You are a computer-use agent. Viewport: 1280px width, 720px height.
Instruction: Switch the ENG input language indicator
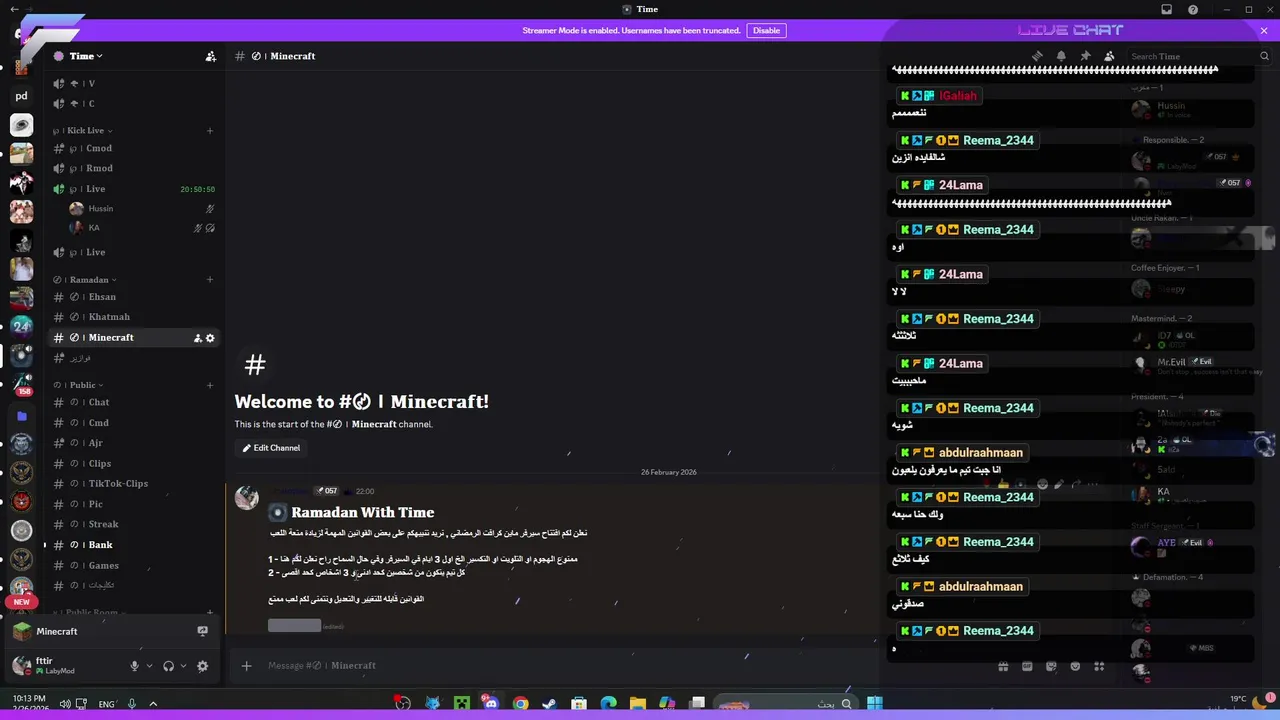point(106,704)
